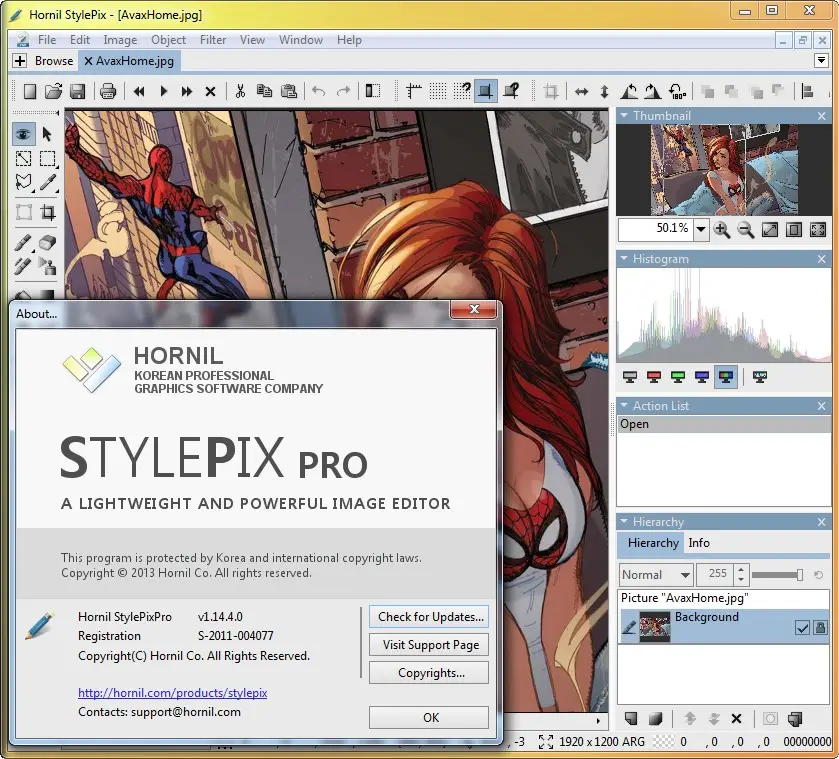Show the red channel histogram

click(x=654, y=377)
